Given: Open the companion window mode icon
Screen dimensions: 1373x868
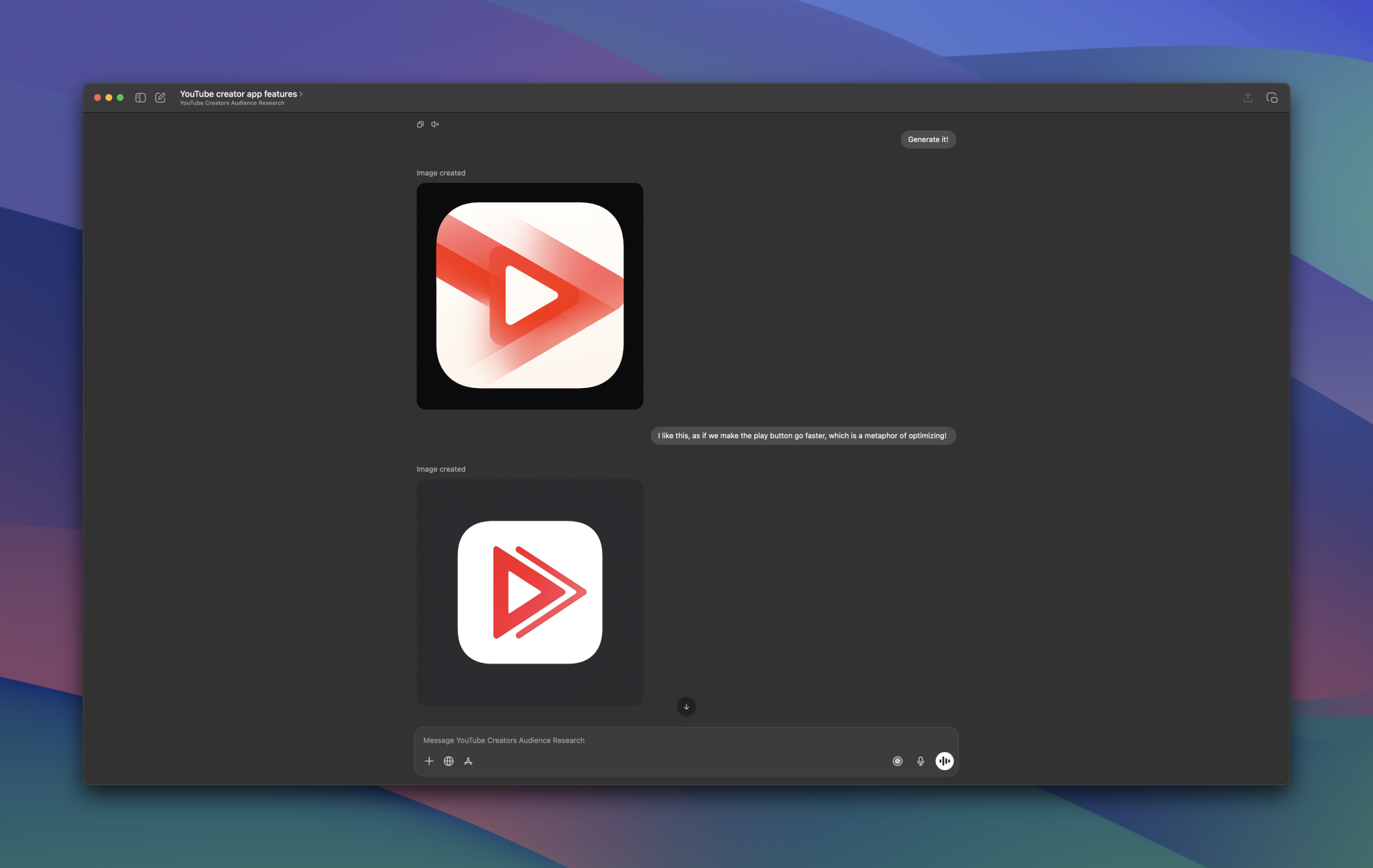Looking at the screenshot, I should click(x=1272, y=97).
